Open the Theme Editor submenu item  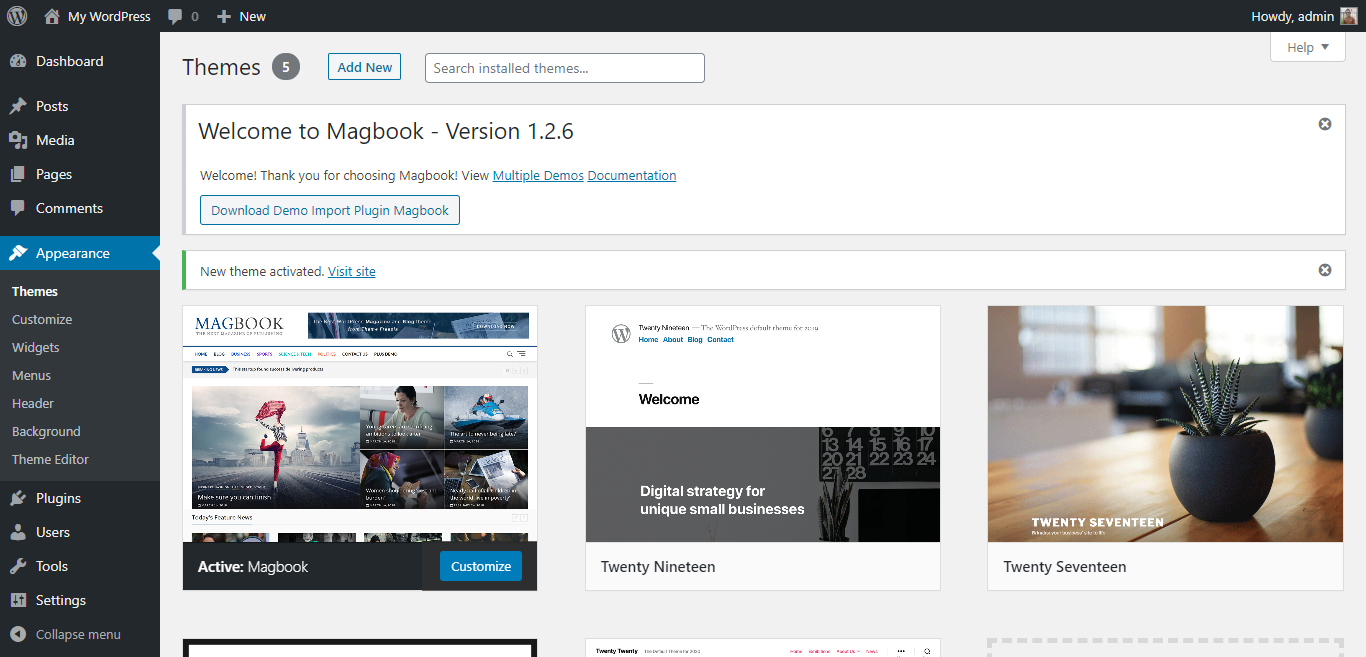pyautogui.click(x=50, y=459)
